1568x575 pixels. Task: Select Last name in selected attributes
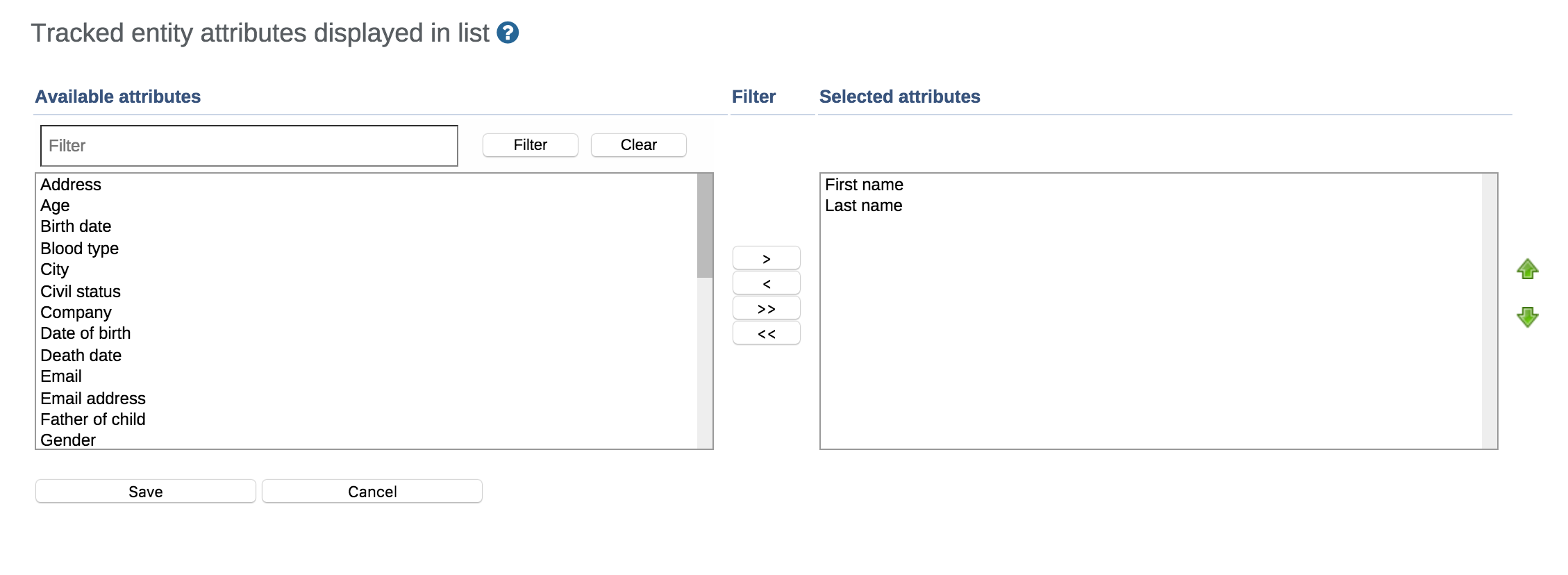[x=863, y=206]
